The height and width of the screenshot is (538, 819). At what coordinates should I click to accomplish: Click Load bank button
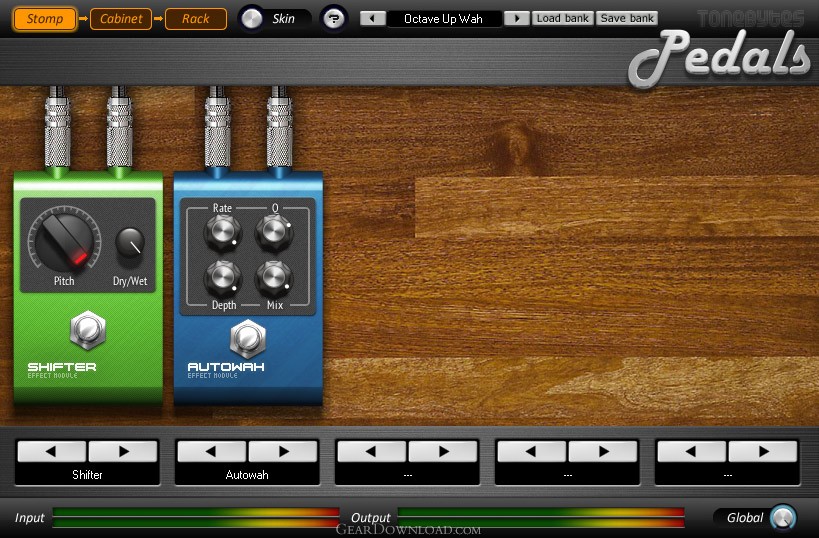pyautogui.click(x=563, y=18)
